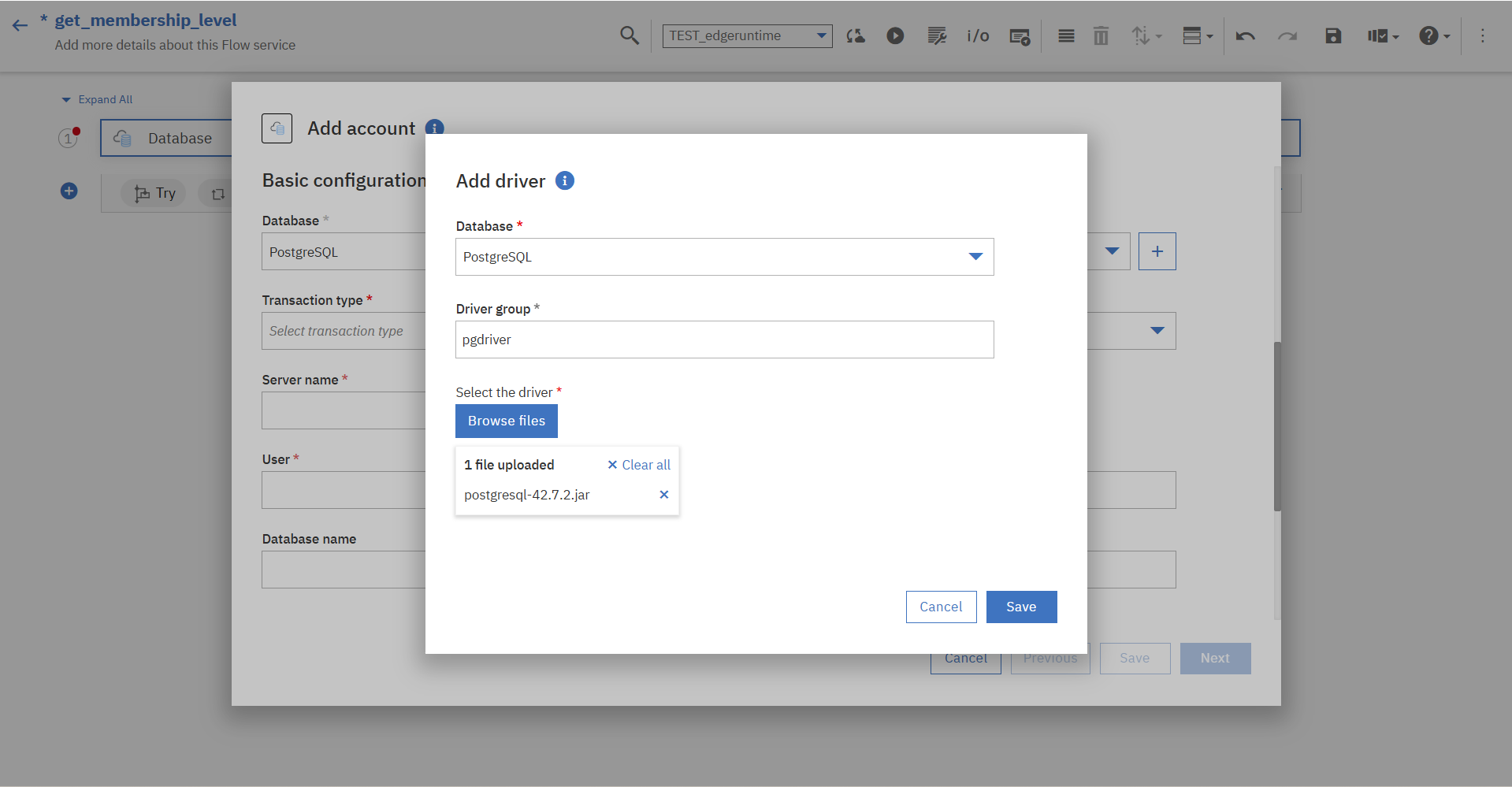The height and width of the screenshot is (787, 1512).
Task: Click flow service description text
Action: [175, 46]
